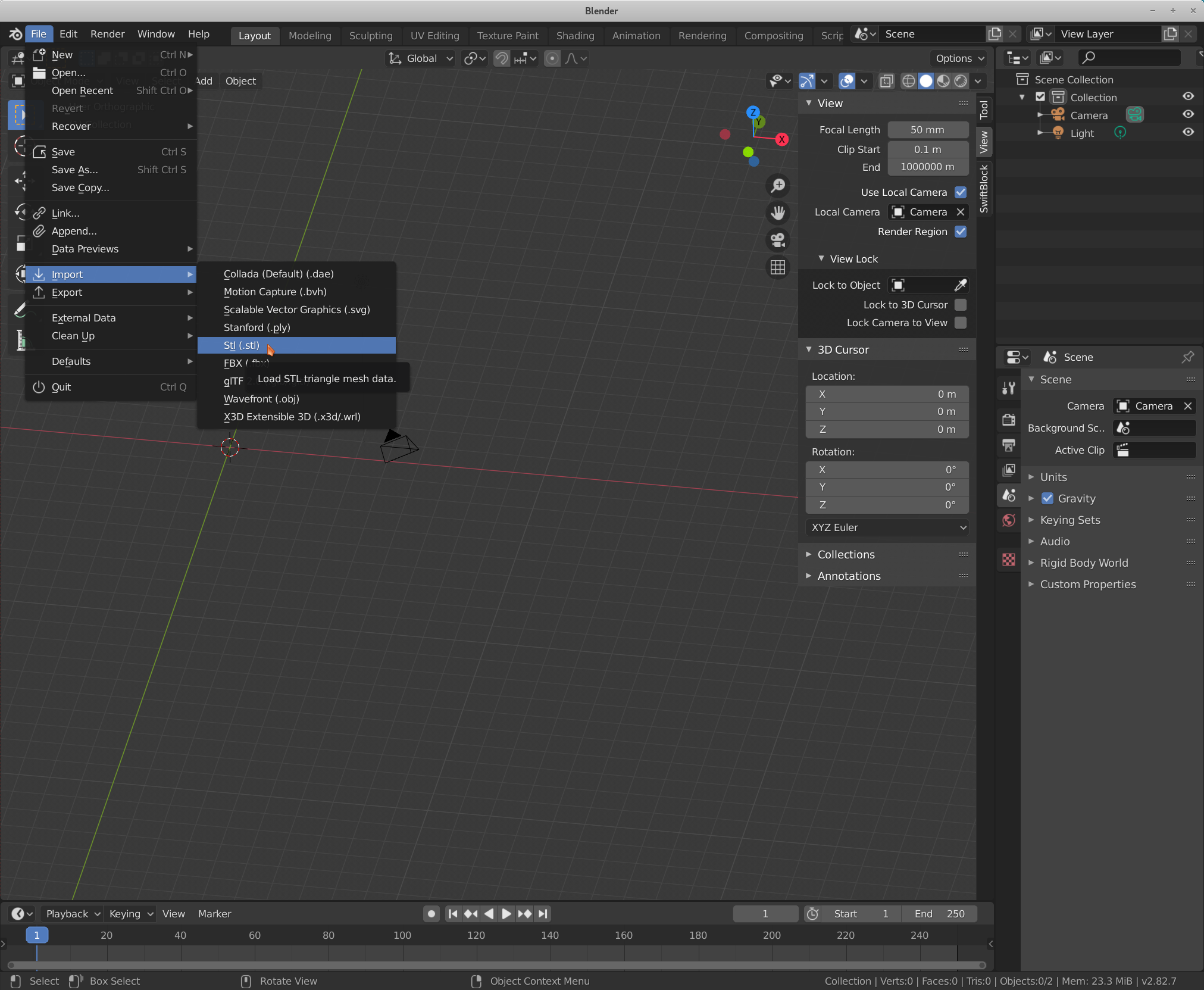Uncheck Use Local Camera checkbox

tap(960, 192)
